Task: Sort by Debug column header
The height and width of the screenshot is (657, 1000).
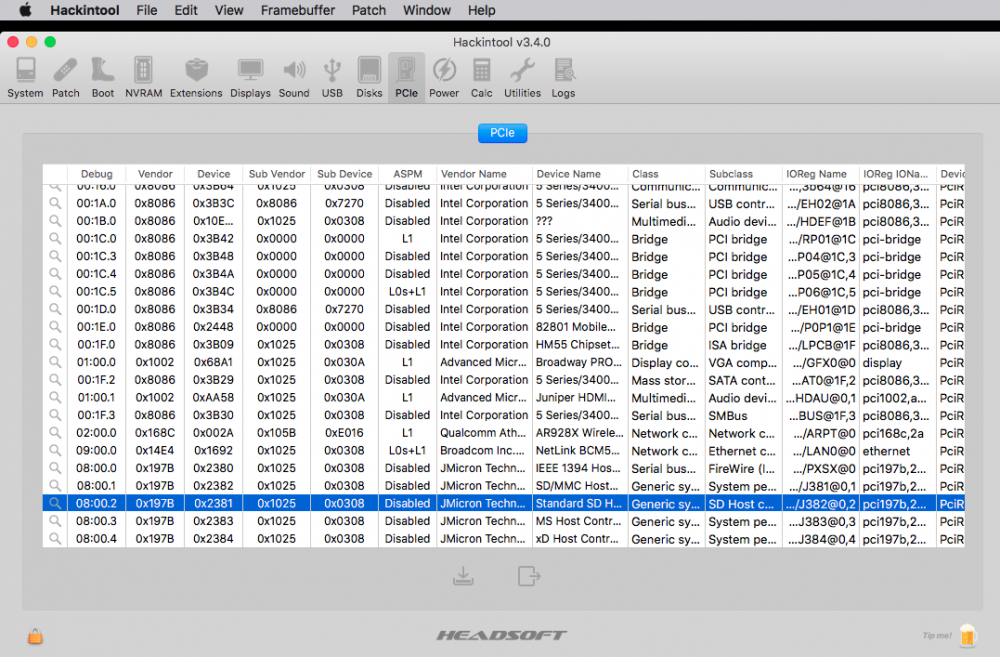Action: pos(96,173)
